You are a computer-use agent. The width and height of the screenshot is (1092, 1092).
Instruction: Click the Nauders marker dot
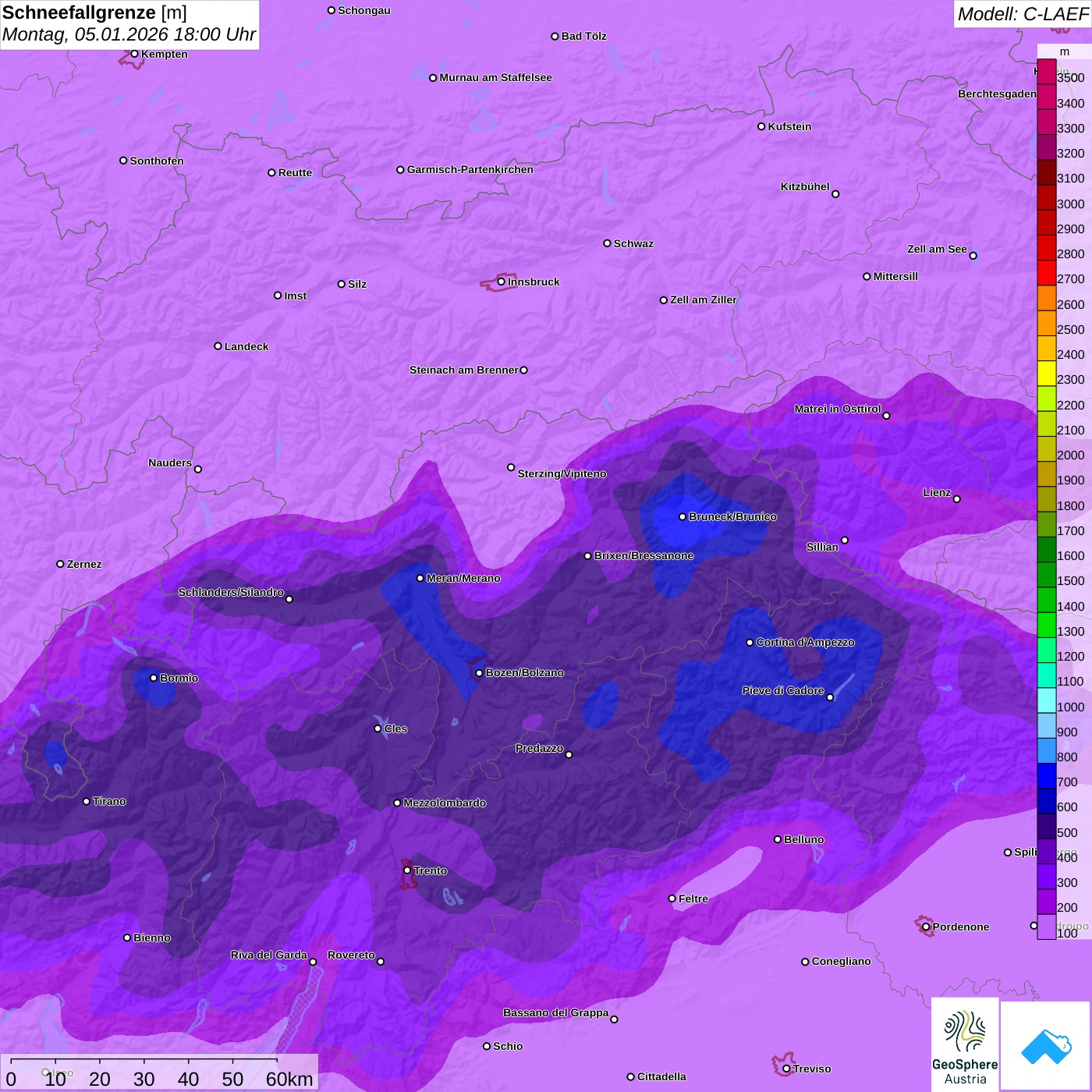coord(198,470)
